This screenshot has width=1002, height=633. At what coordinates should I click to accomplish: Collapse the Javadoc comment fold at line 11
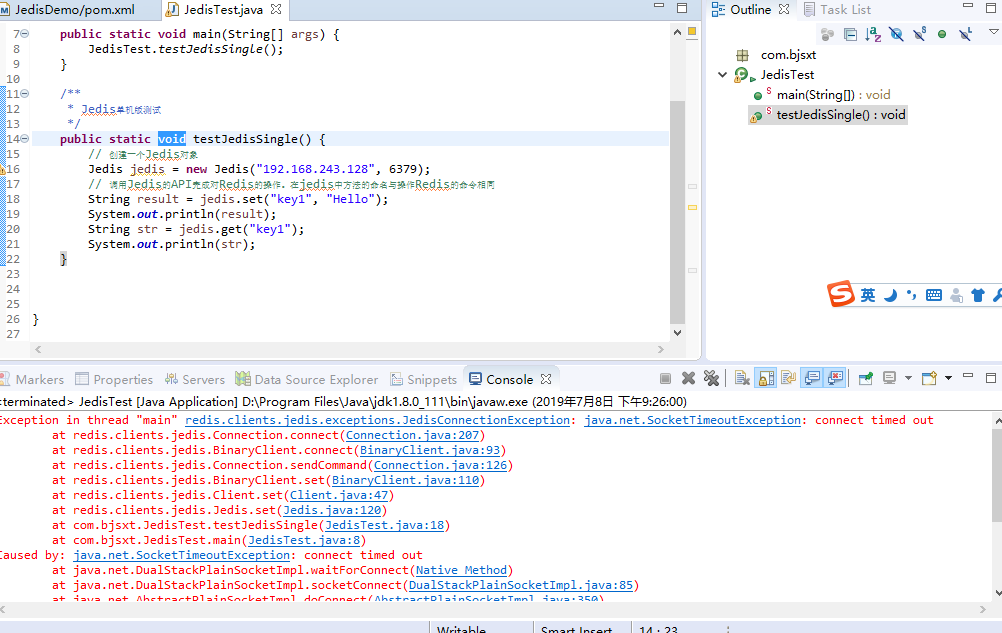(25, 93)
